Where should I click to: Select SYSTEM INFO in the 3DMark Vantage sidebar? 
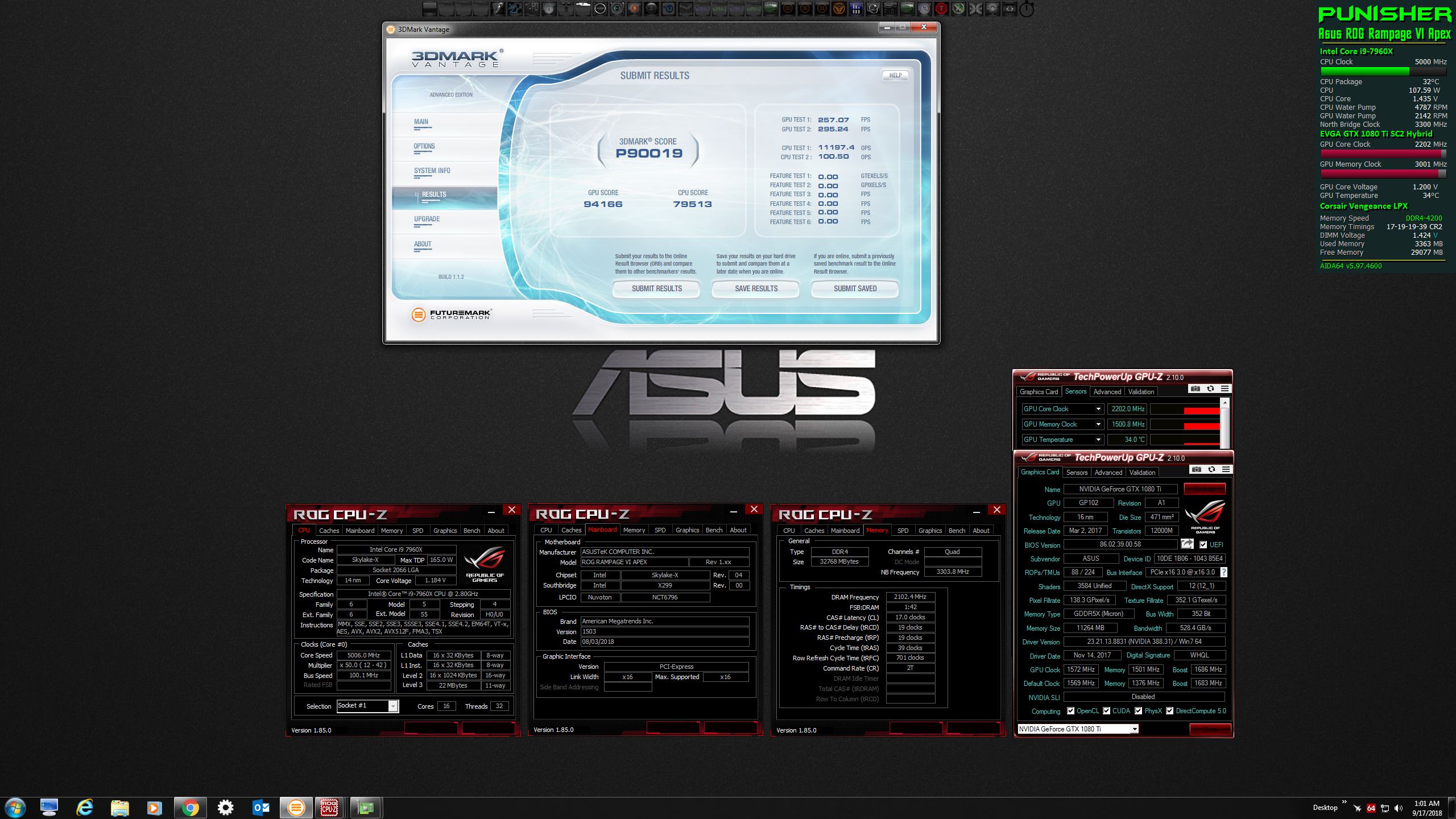point(432,171)
